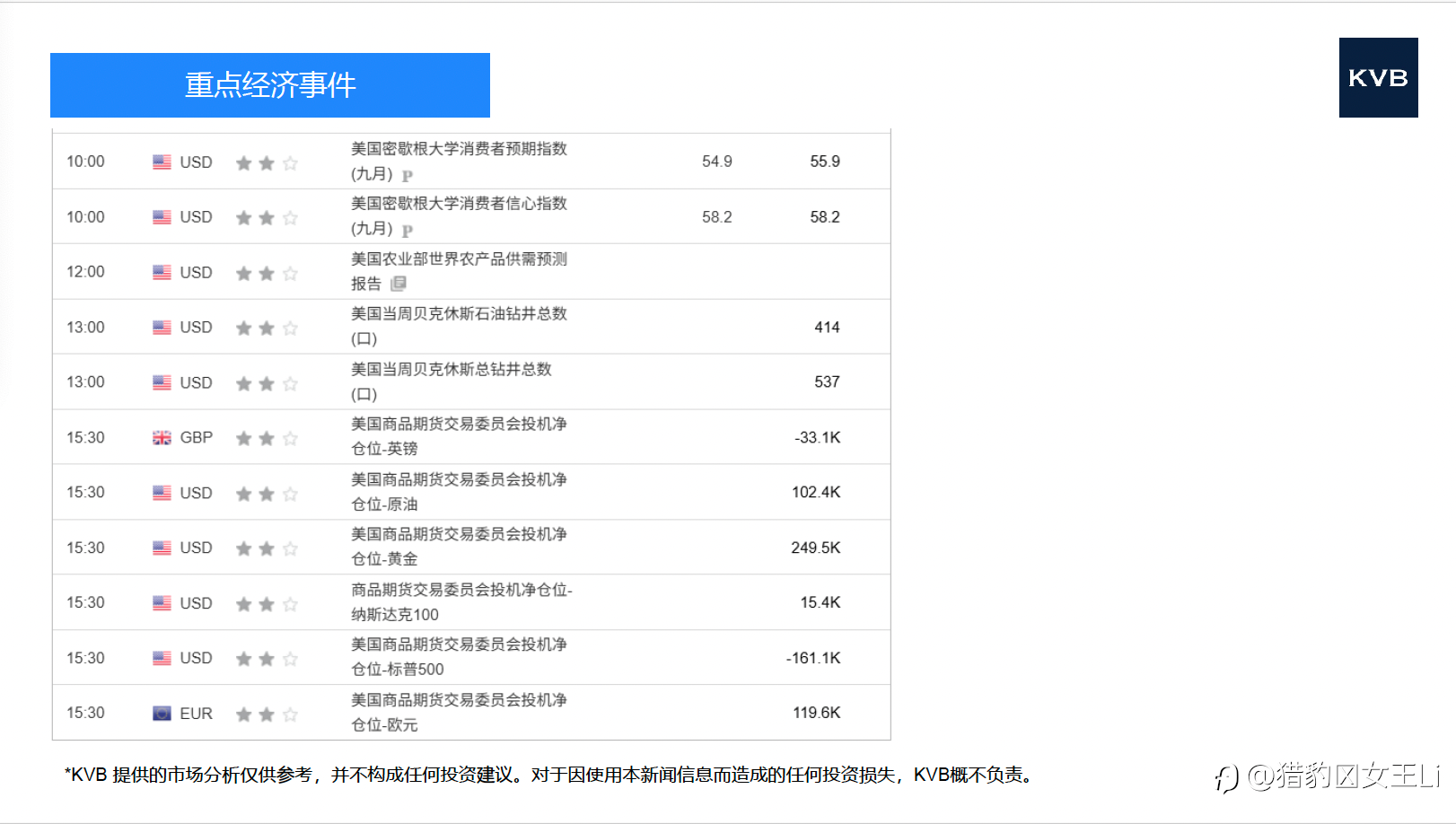Click the second star in 12:00 row
The width and height of the screenshot is (1456, 824).
tap(267, 273)
